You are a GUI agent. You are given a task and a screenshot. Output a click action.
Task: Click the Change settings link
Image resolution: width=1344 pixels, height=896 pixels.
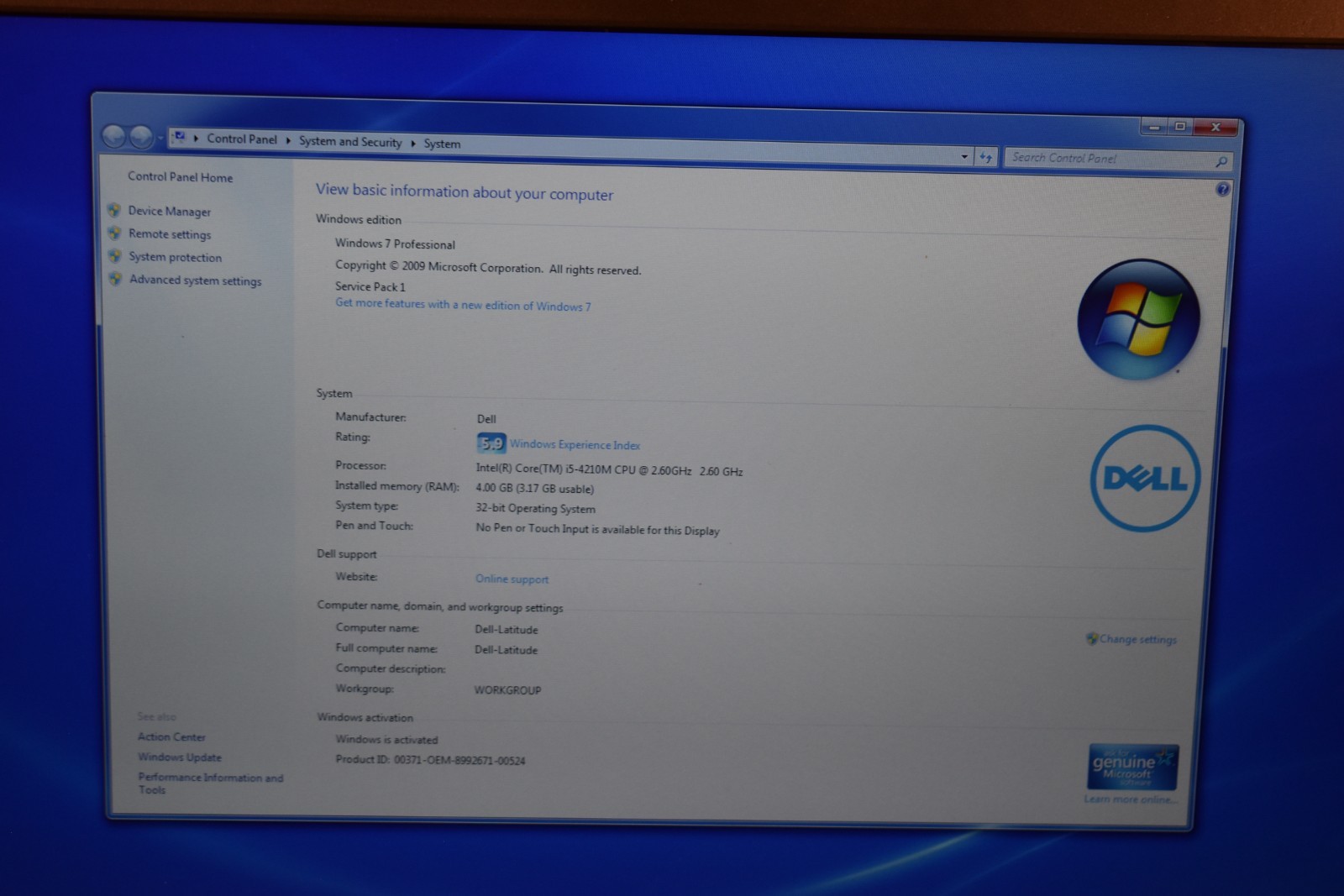click(x=1138, y=639)
